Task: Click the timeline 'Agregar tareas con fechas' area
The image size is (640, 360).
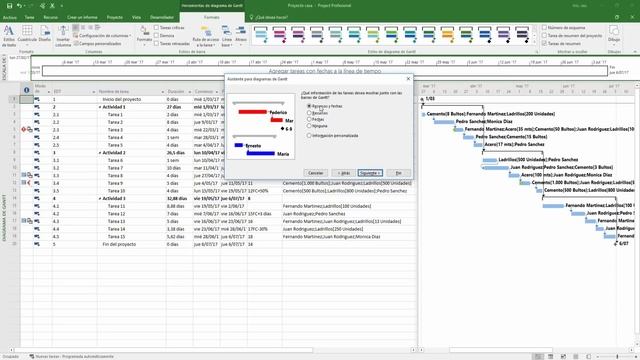Action: coord(325,71)
